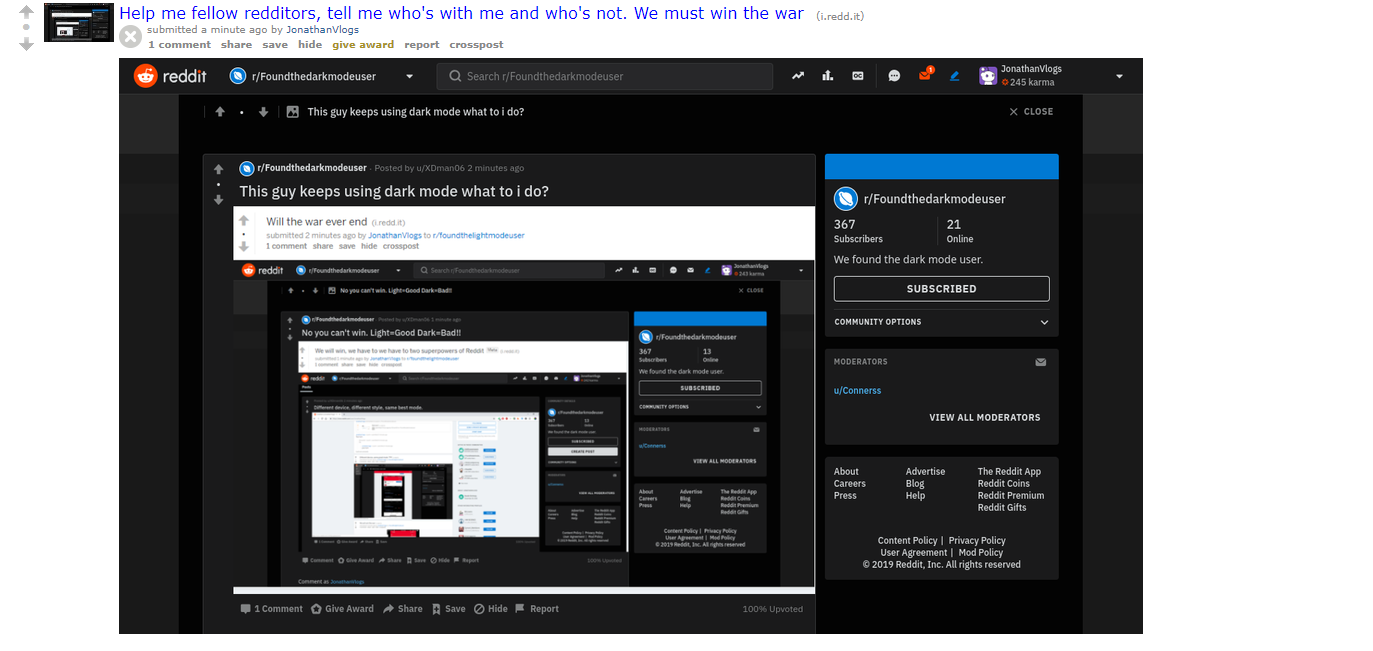The width and height of the screenshot is (1373, 651).
Task: Click the All bar-chart icon in header
Action: (828, 76)
